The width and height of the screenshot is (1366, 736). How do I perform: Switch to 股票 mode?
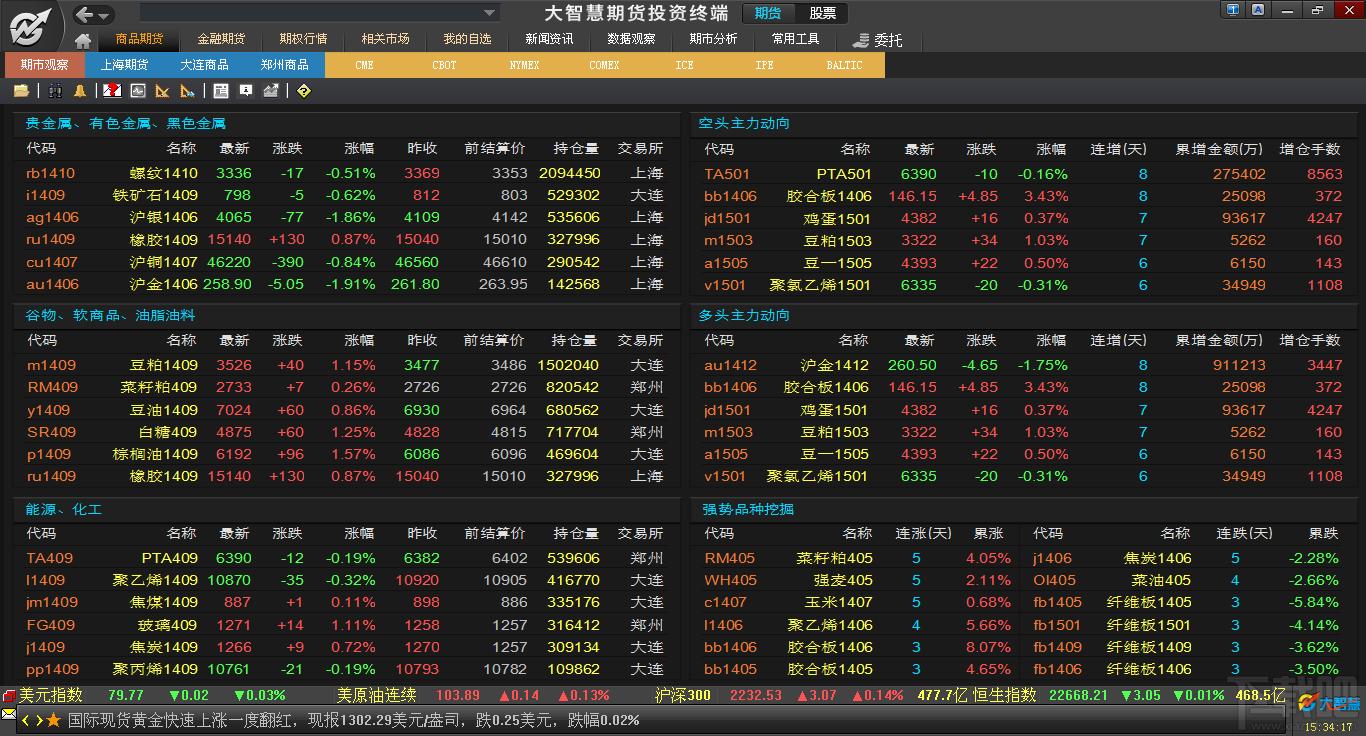[x=822, y=13]
